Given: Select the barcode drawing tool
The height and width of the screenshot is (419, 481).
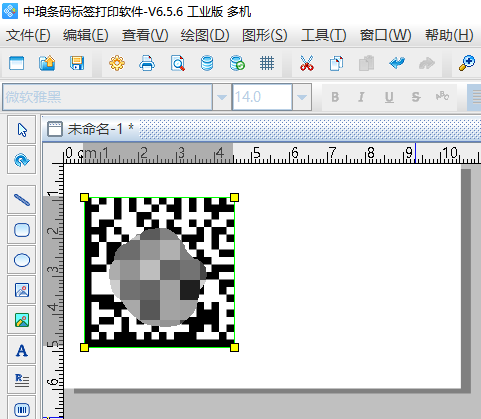Looking at the screenshot, I should point(22,409).
